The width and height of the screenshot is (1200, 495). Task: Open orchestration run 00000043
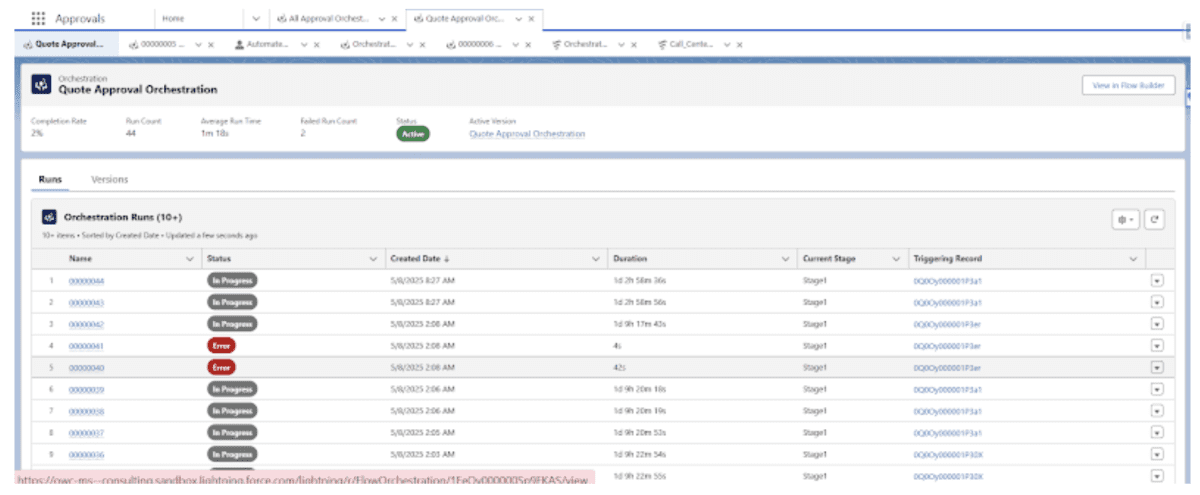(86, 302)
